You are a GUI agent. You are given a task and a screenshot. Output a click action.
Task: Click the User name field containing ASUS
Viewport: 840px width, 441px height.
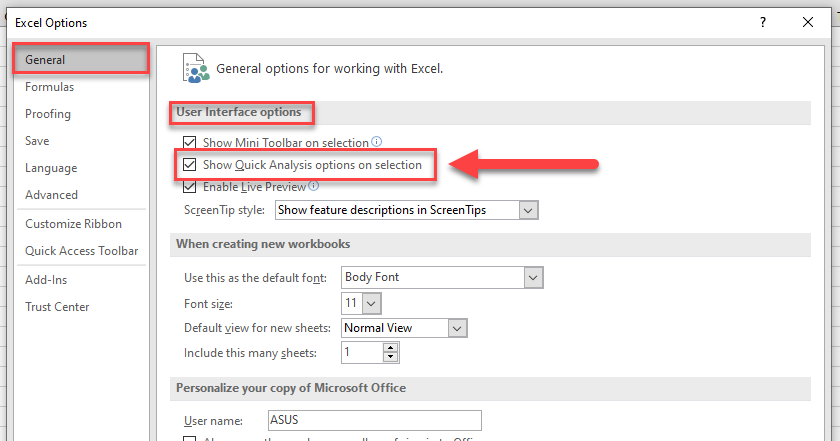pyautogui.click(x=374, y=420)
